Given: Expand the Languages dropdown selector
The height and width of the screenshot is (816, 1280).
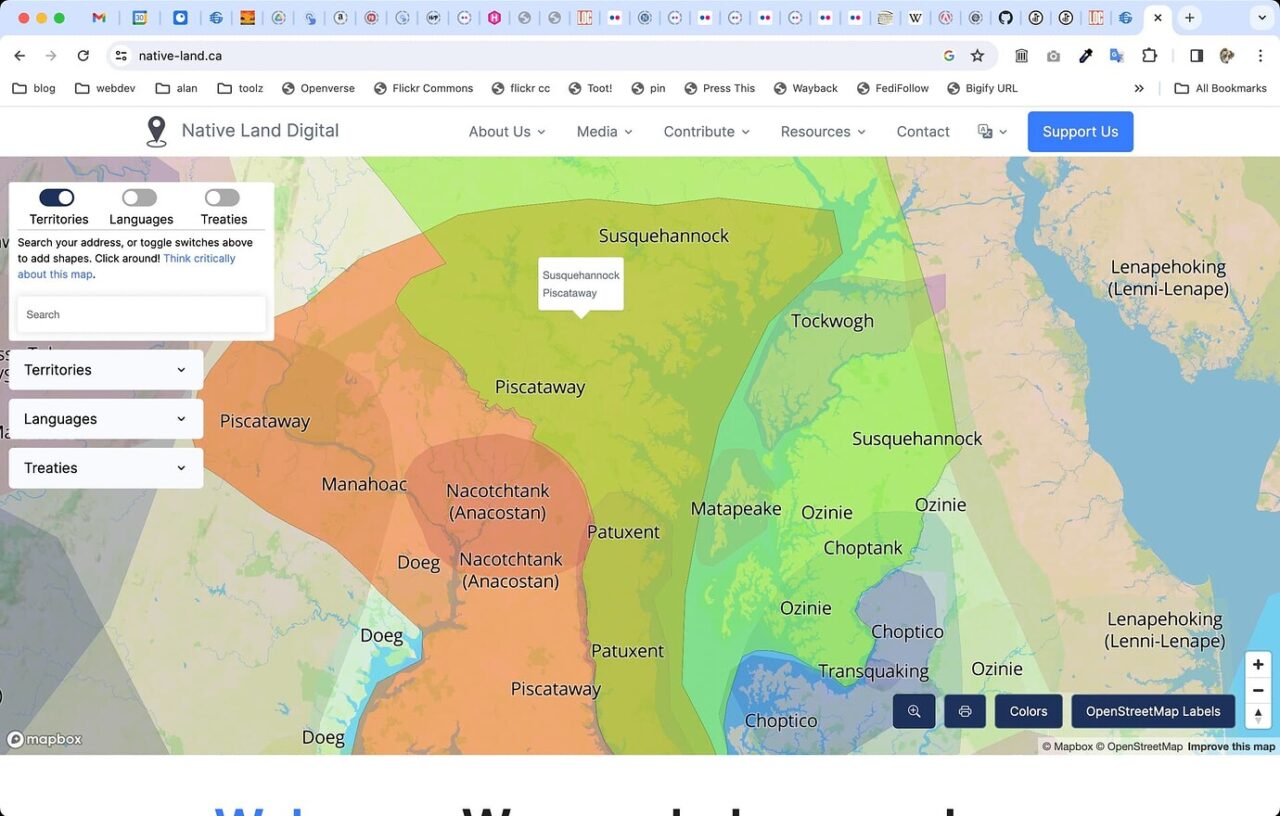Looking at the screenshot, I should [x=105, y=419].
